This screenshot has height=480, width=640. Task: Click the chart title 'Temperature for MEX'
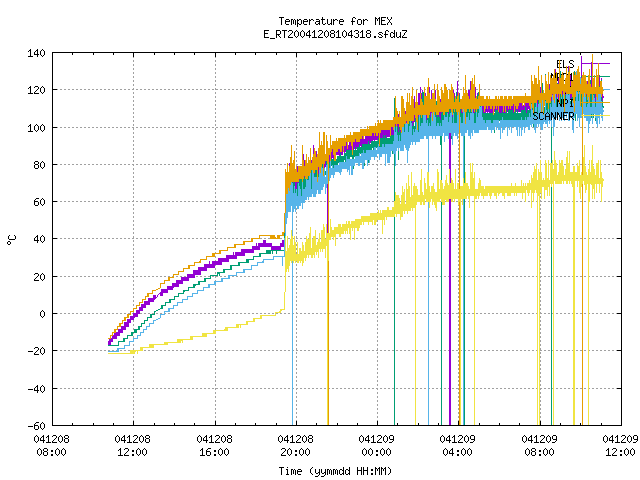click(x=335, y=21)
